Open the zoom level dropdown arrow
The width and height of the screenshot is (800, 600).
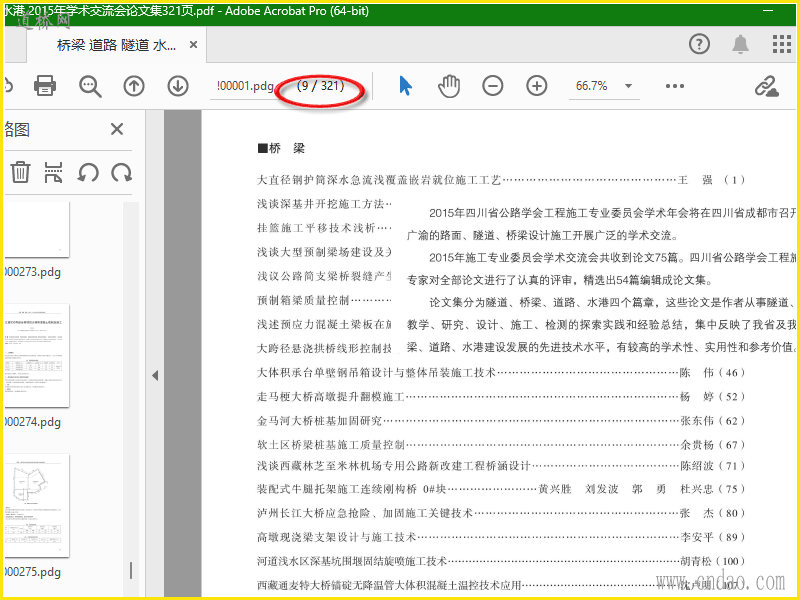[629, 86]
